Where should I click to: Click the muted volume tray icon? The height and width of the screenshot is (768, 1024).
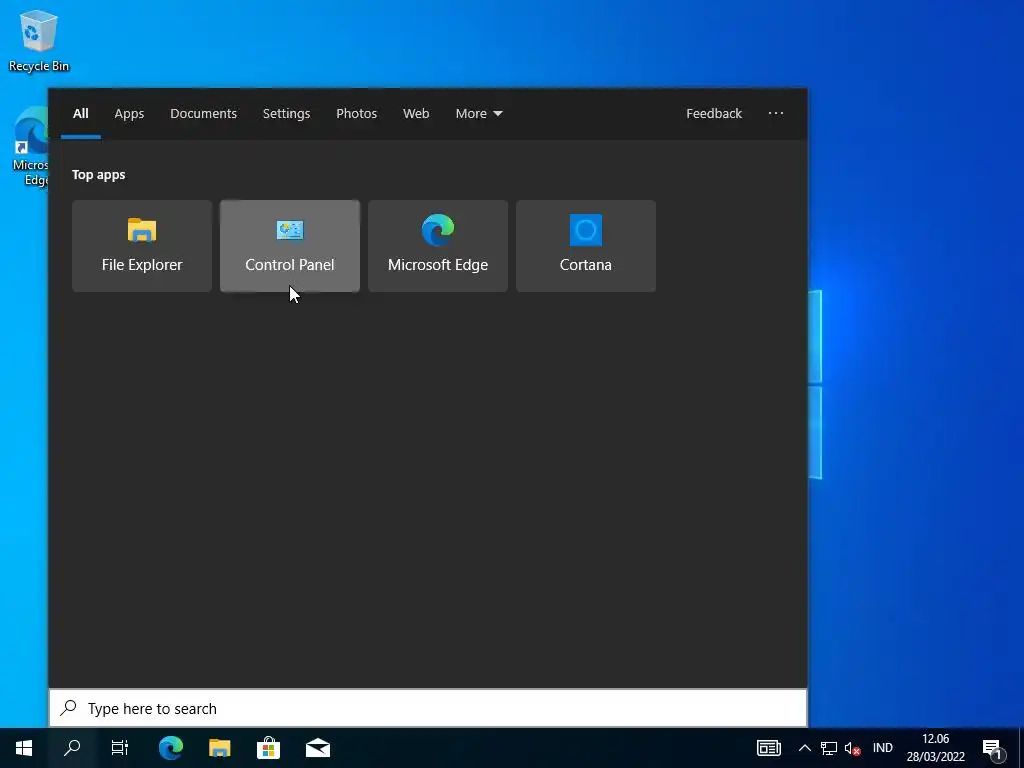[x=852, y=748]
